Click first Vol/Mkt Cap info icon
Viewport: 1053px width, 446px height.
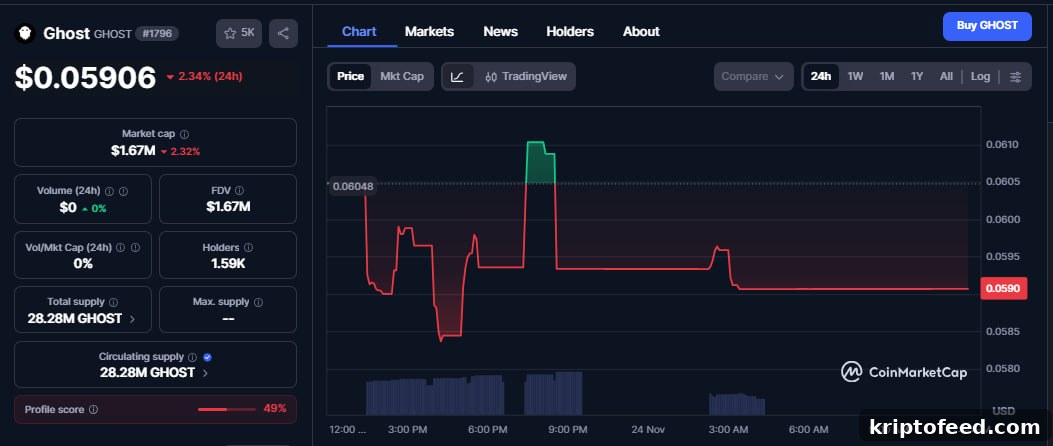point(121,248)
